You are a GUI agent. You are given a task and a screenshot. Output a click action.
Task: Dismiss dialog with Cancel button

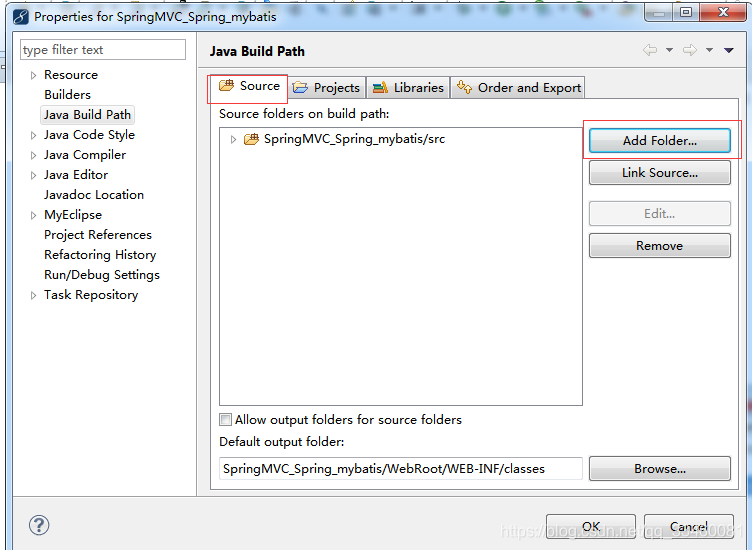point(689,527)
